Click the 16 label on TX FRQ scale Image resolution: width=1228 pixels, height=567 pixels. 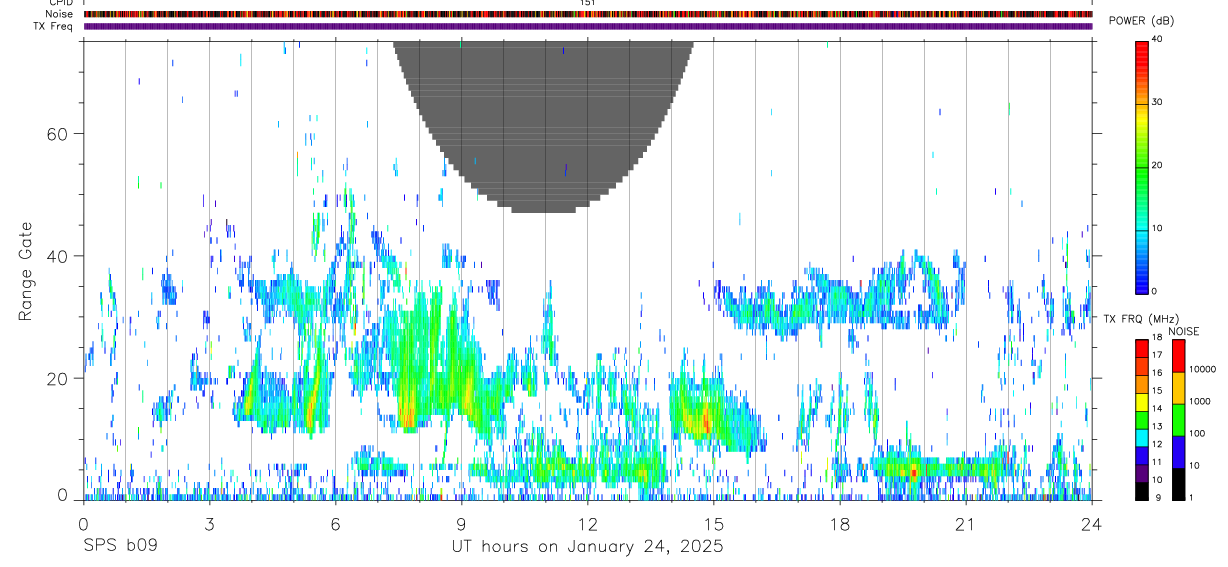click(x=1157, y=373)
